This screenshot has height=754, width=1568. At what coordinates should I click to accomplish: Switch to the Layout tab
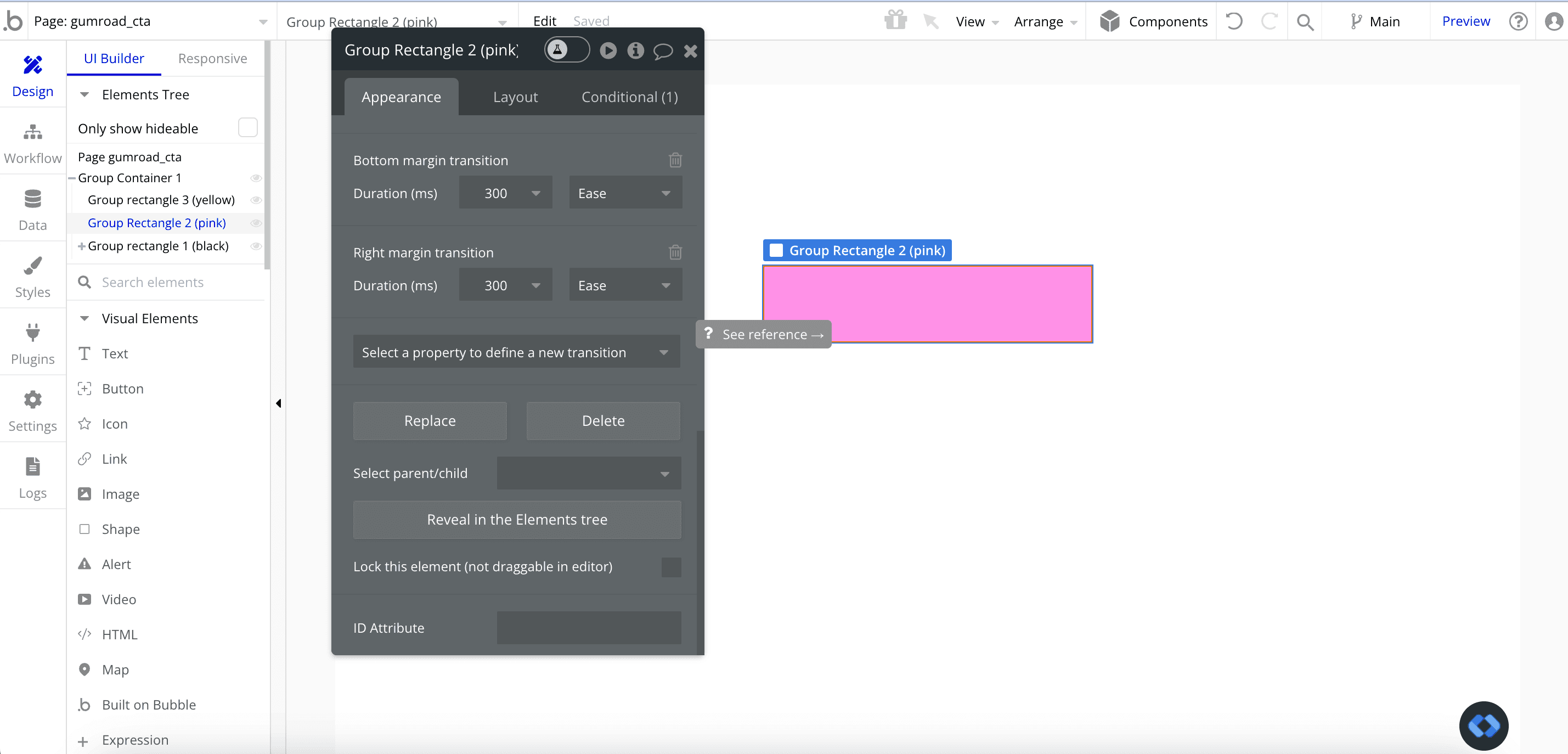point(515,97)
